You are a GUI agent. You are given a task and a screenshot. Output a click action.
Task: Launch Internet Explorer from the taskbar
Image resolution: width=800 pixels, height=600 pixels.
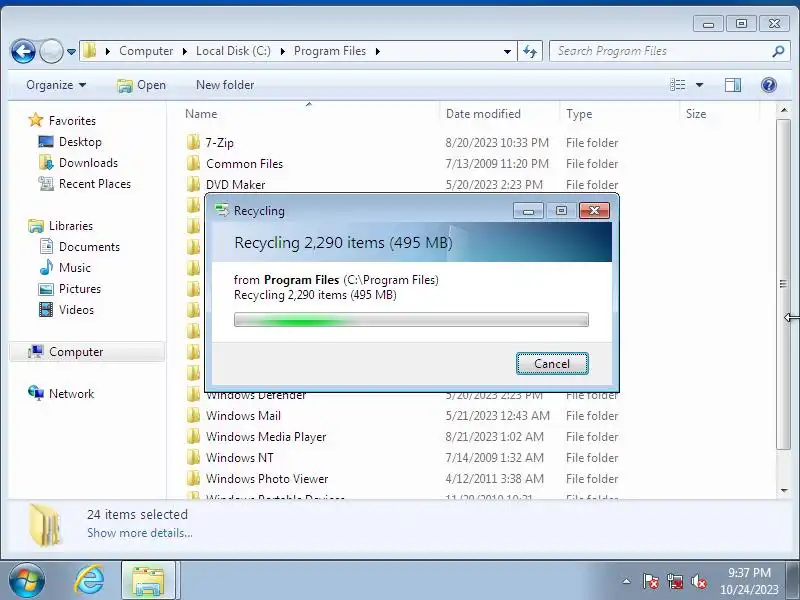(x=89, y=581)
